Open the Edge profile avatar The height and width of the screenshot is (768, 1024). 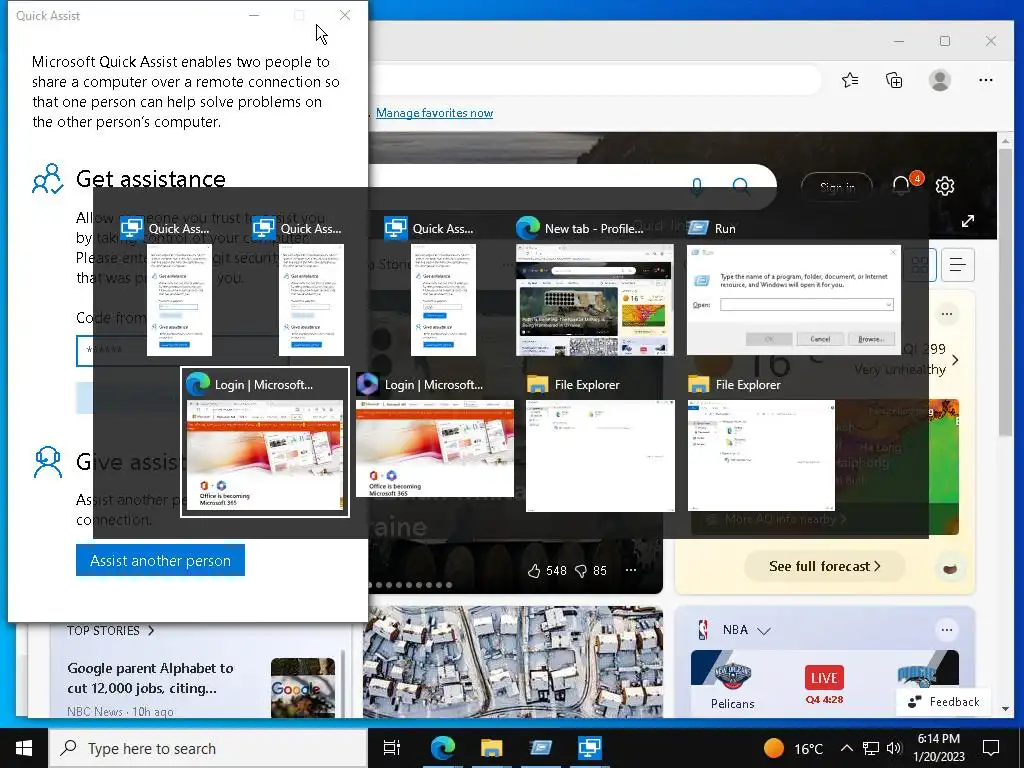click(x=940, y=80)
